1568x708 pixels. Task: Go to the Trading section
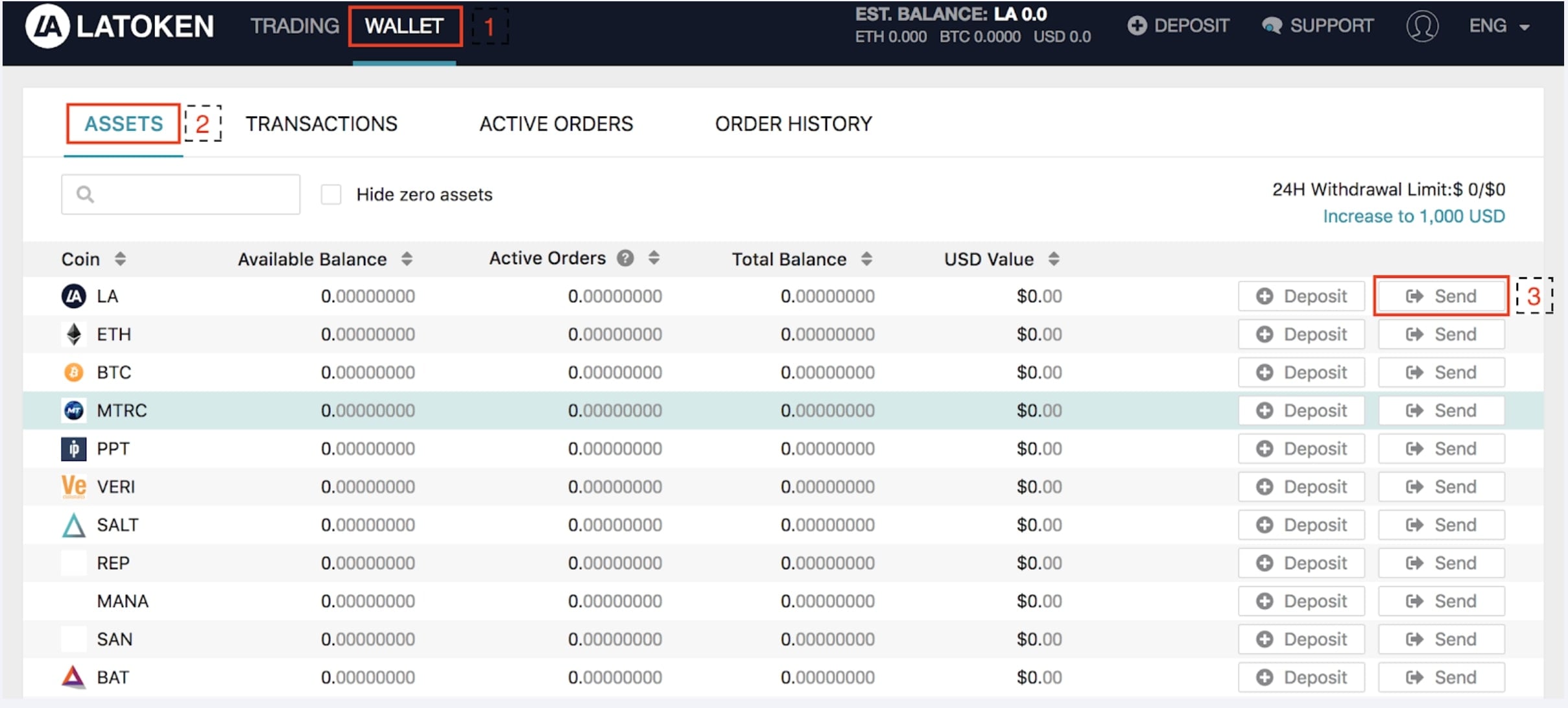[x=294, y=26]
